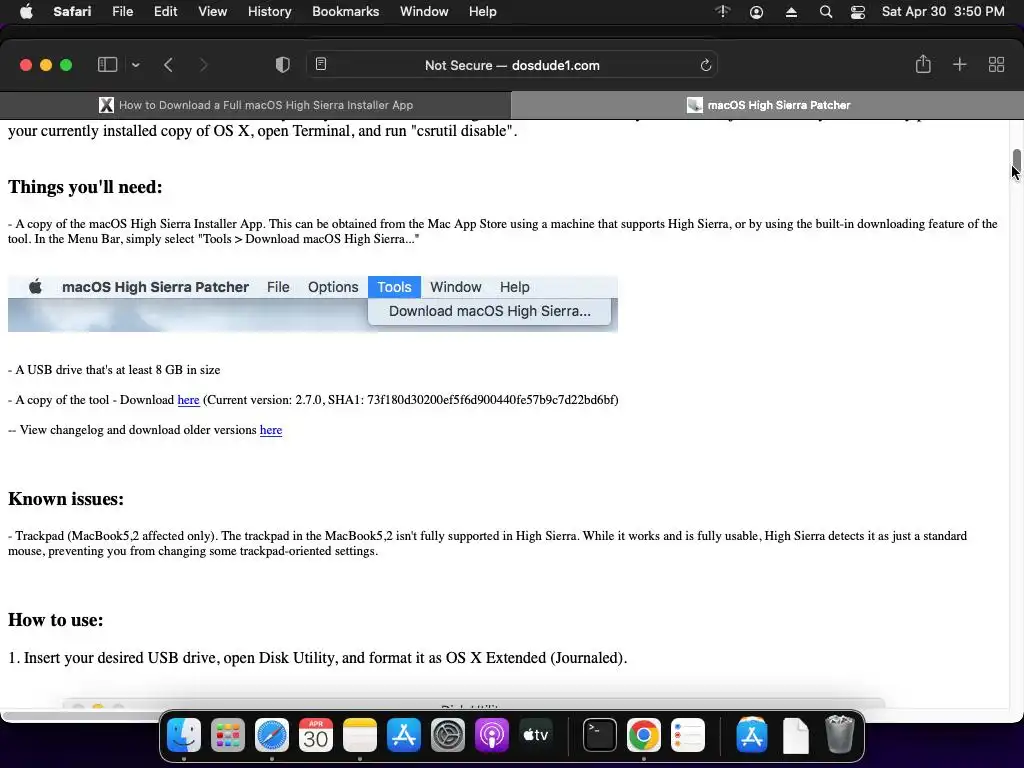Viewport: 1024px width, 768px height.
Task: Reload the dosdude1.com page
Action: 705,65
